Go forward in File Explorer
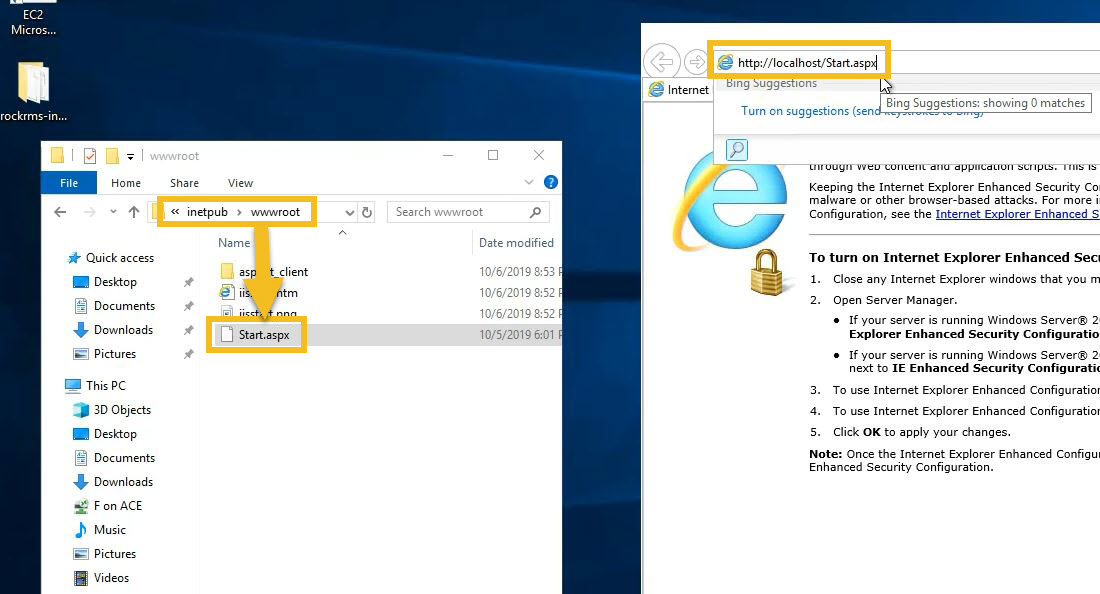The image size is (1100, 594). [89, 212]
